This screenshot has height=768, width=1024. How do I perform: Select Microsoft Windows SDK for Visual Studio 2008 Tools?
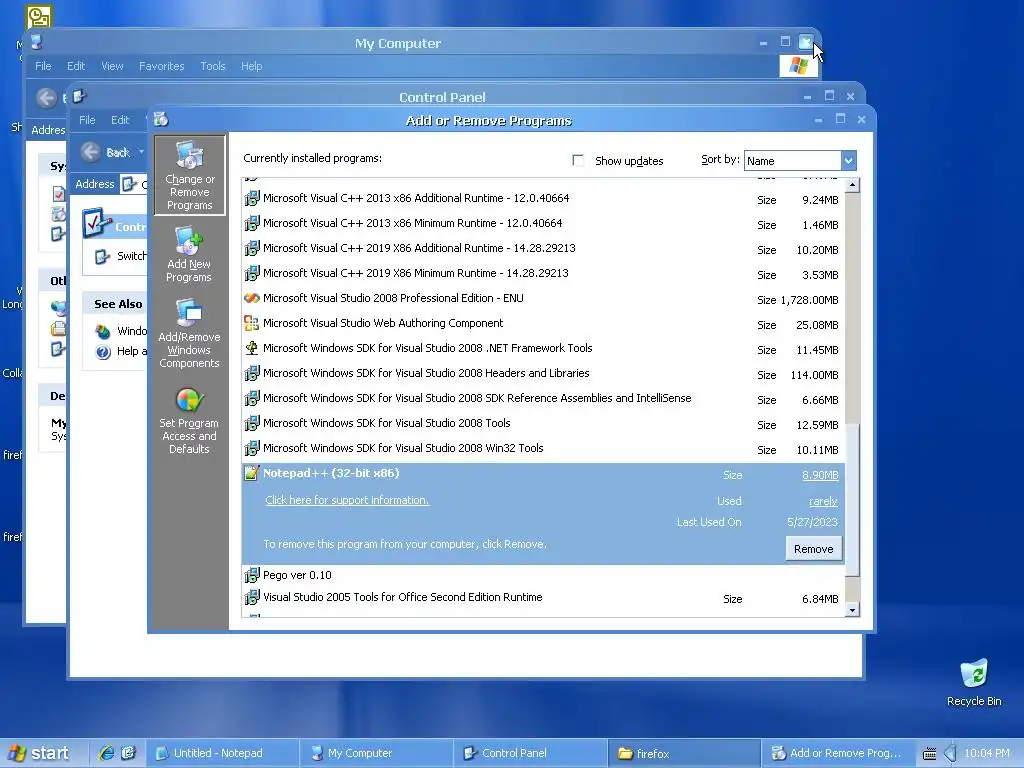point(543,424)
